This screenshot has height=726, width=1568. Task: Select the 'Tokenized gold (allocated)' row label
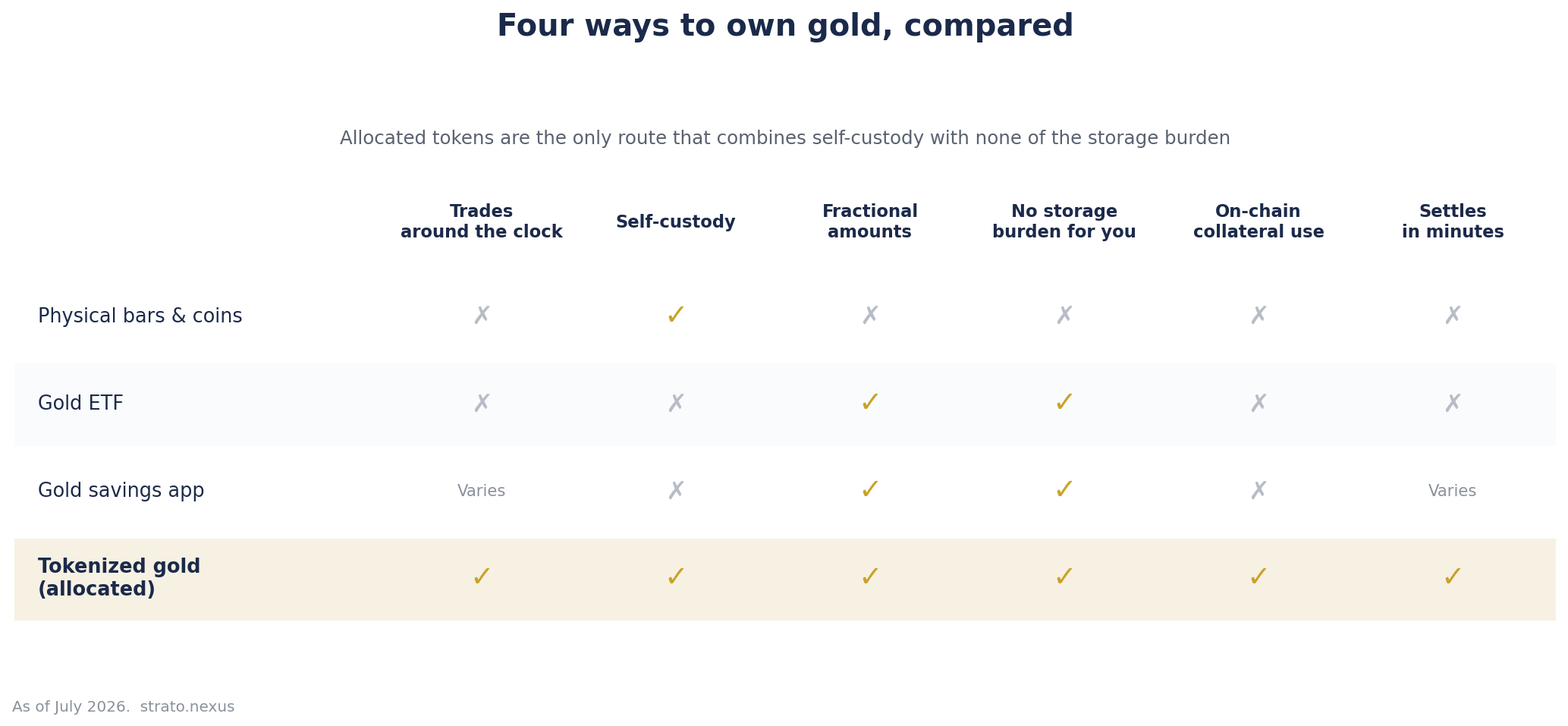(119, 578)
